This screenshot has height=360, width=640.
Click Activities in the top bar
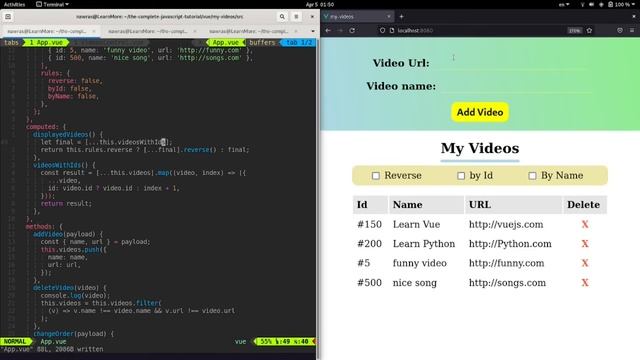click(14, 4)
